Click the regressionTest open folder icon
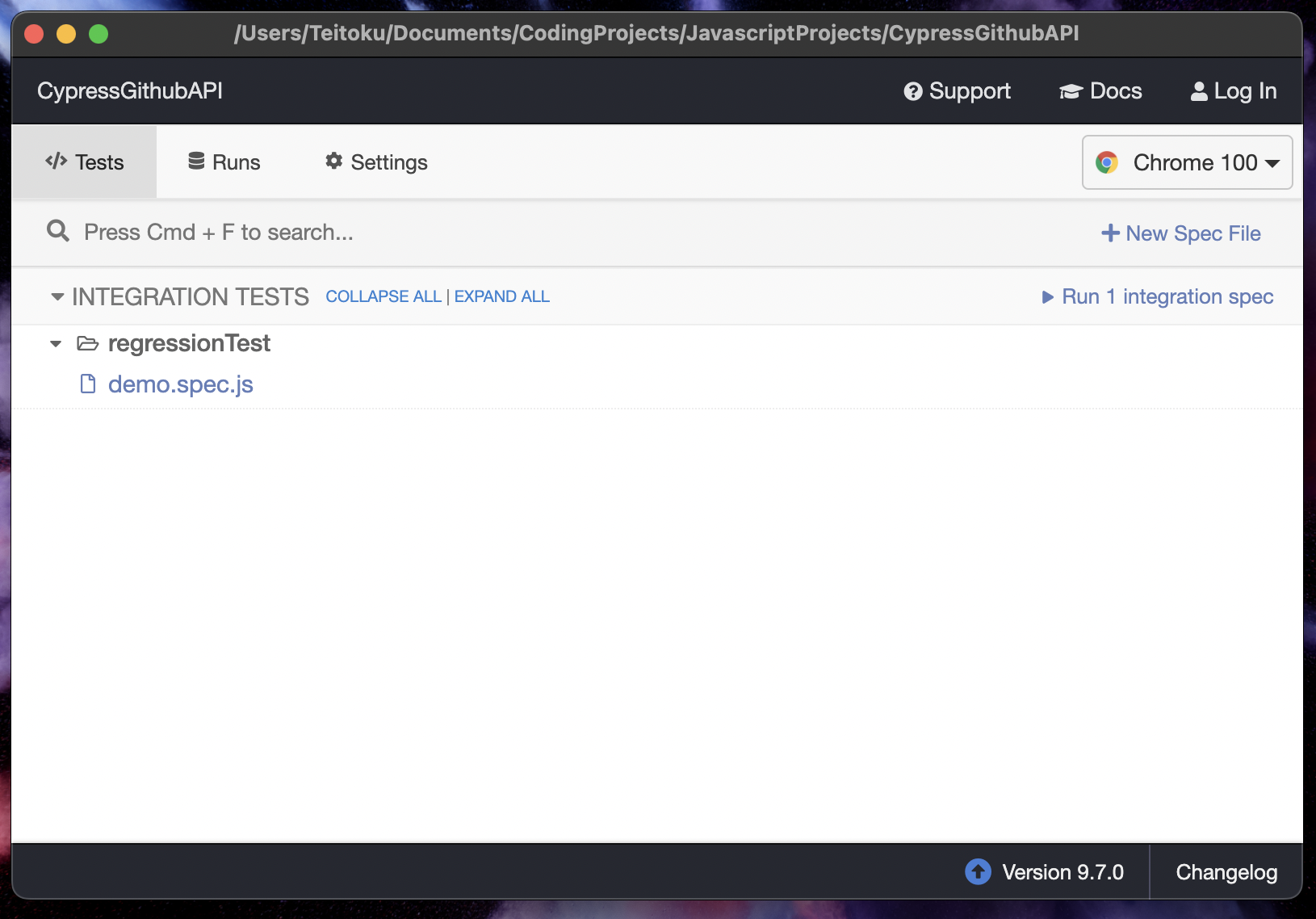Screen dimensions: 1316x919 [x=87, y=344]
